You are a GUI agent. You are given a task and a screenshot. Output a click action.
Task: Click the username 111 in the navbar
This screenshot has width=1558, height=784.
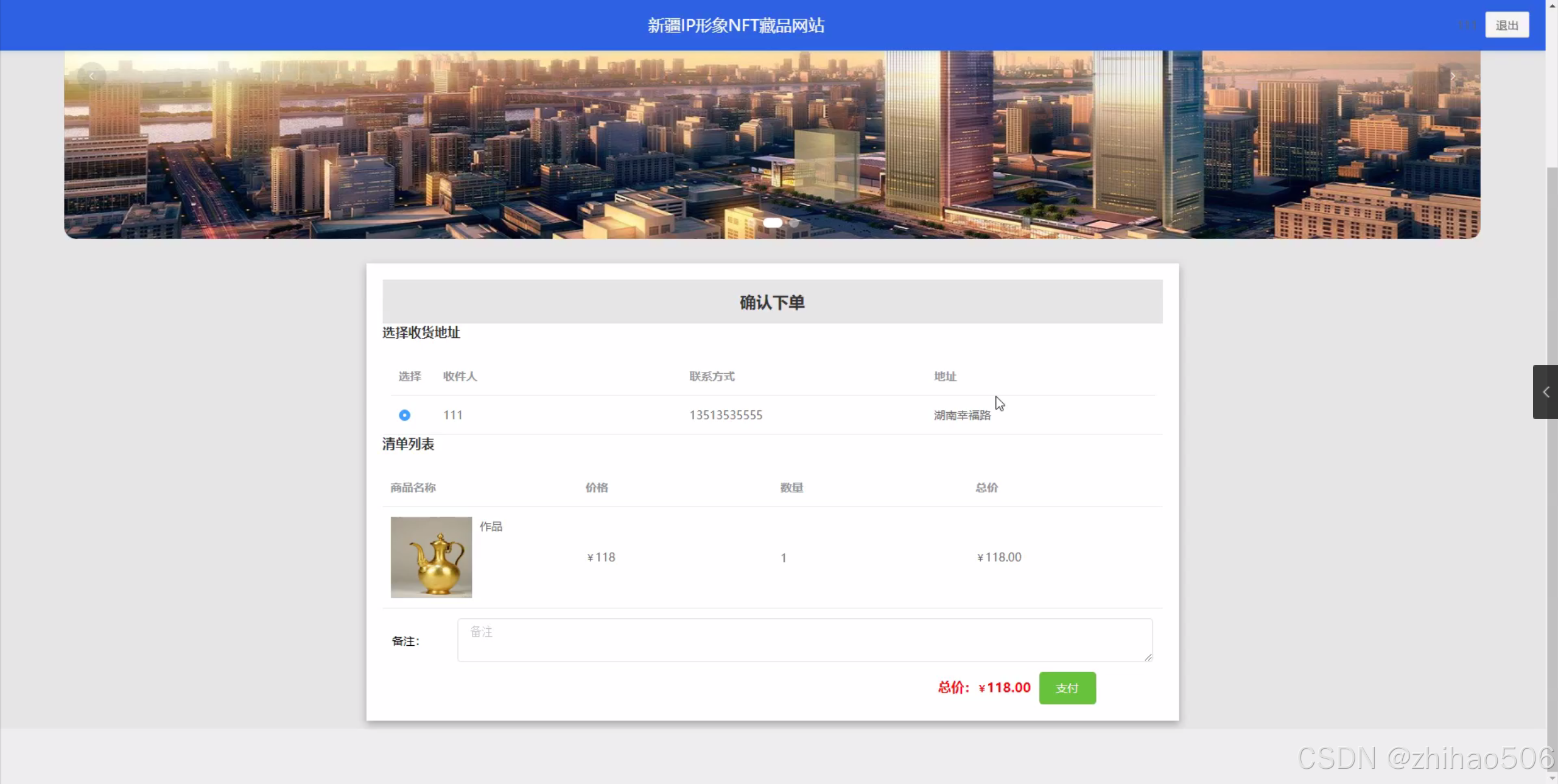coord(1466,24)
